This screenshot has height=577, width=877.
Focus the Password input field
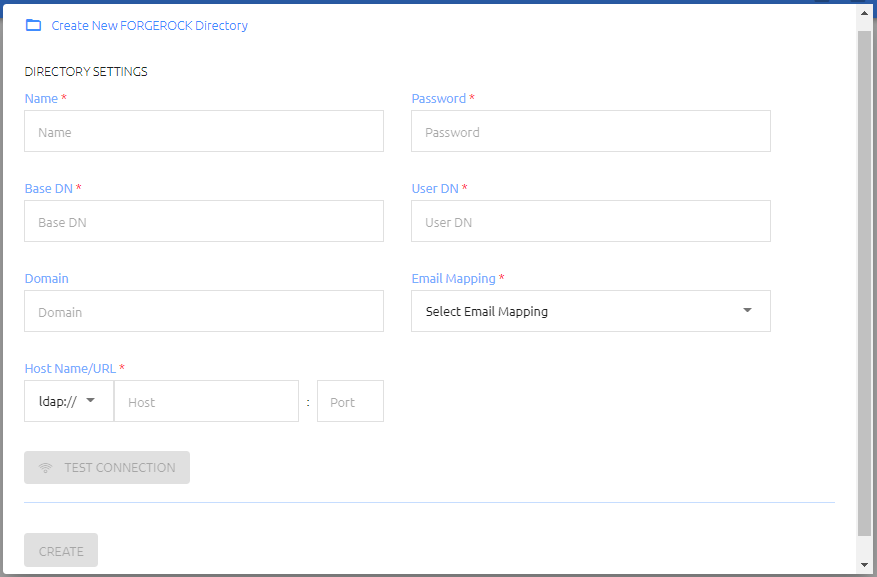click(591, 131)
